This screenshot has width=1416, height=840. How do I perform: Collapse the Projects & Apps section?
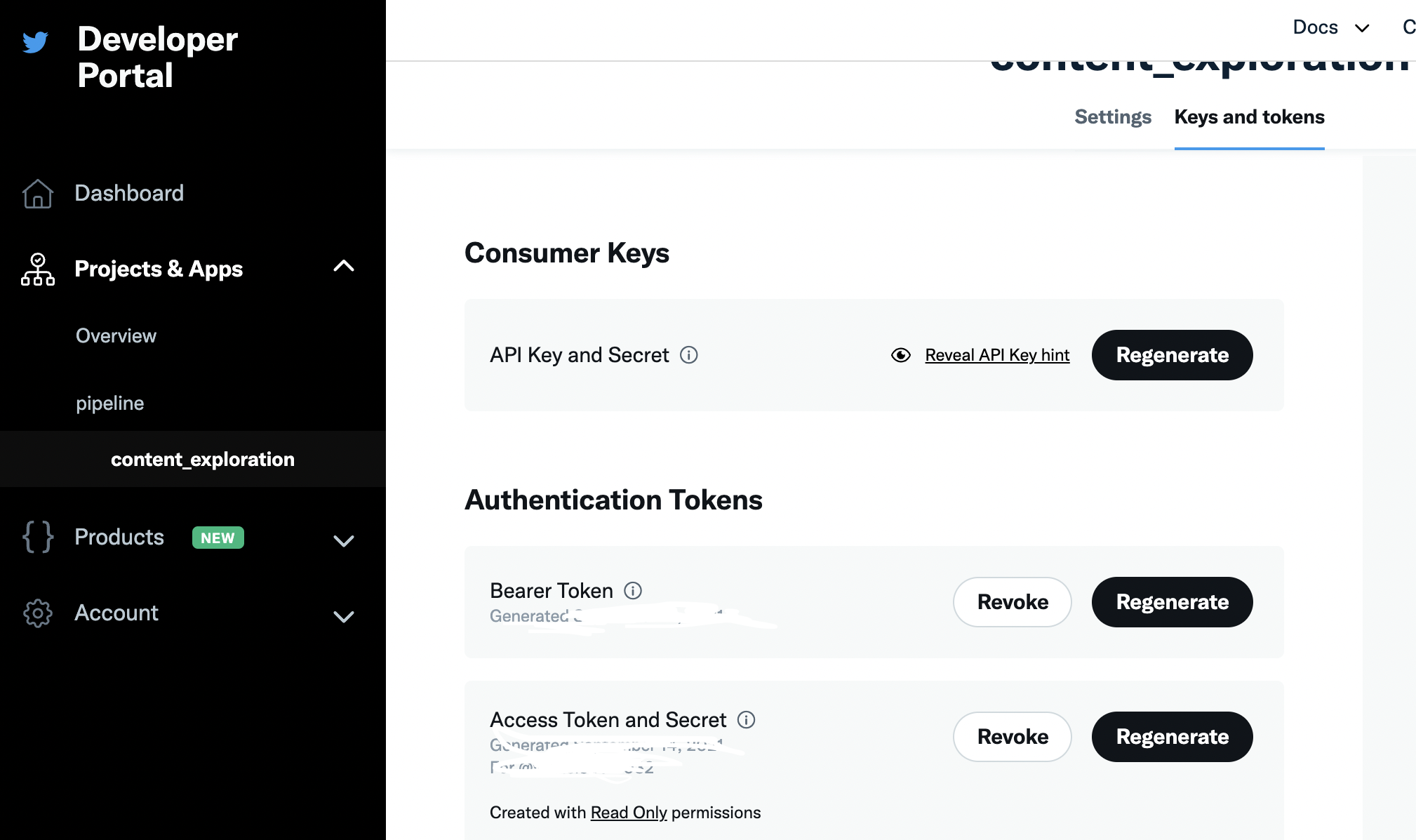(x=344, y=267)
